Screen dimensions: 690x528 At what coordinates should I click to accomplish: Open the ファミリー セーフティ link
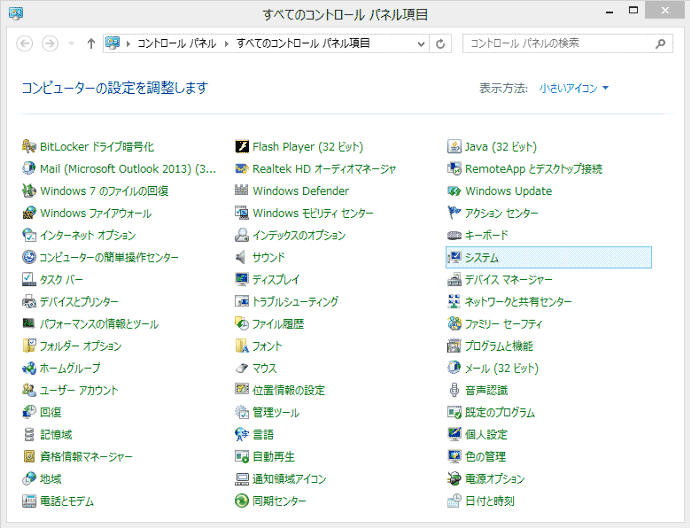(x=503, y=324)
